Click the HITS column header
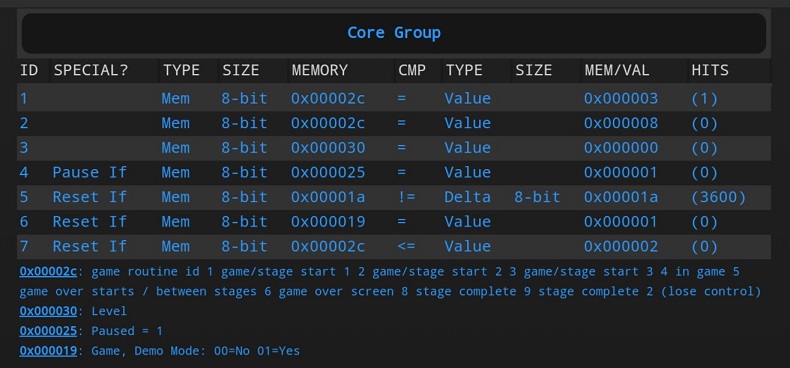This screenshot has width=790, height=368. coord(710,70)
